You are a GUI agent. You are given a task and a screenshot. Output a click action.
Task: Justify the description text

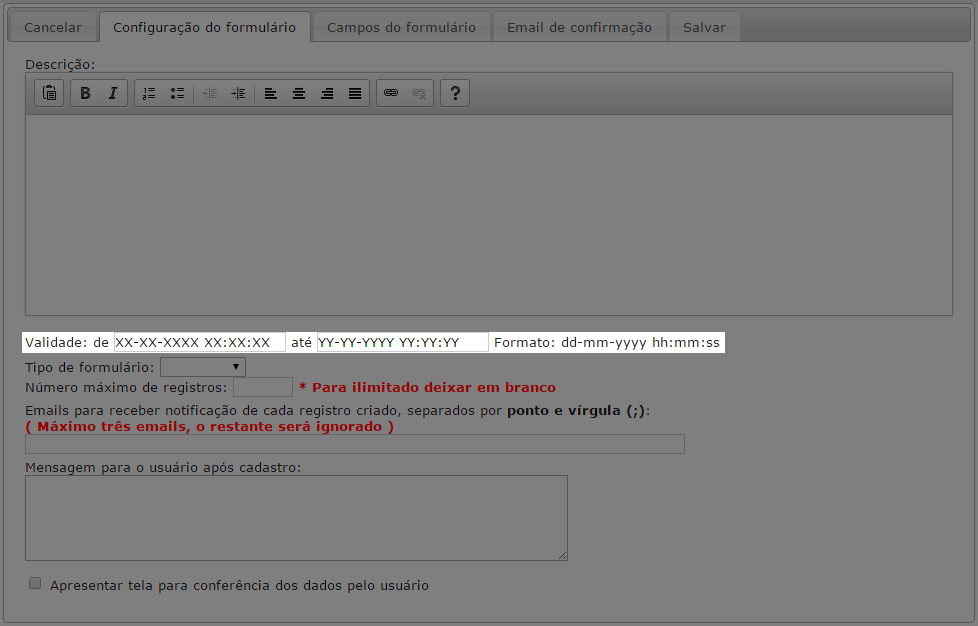355,93
